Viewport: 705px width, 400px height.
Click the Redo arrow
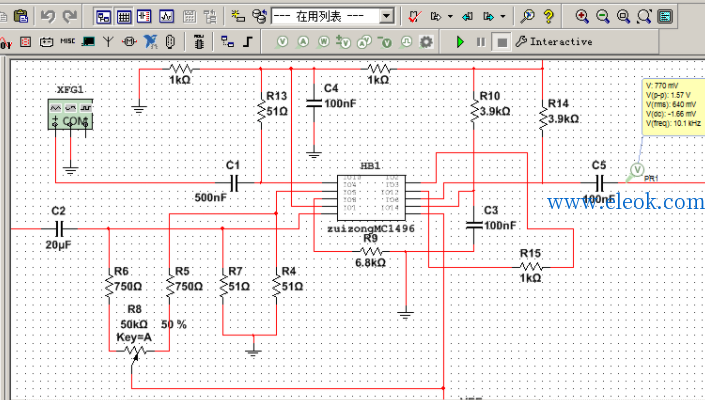click(x=70, y=17)
